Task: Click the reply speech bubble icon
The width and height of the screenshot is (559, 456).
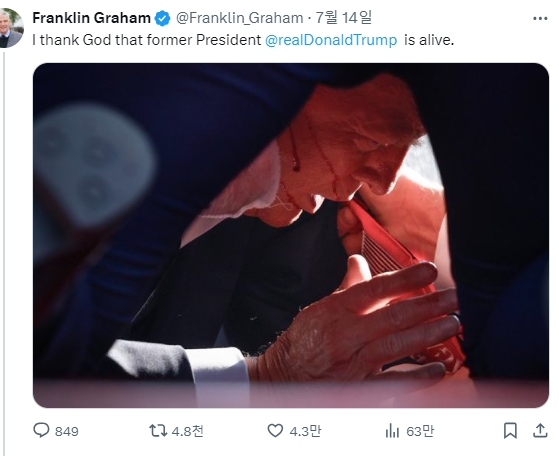Action: point(41,430)
